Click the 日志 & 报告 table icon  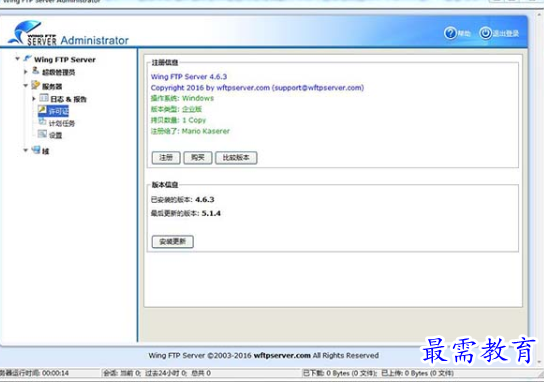pyautogui.click(x=44, y=98)
